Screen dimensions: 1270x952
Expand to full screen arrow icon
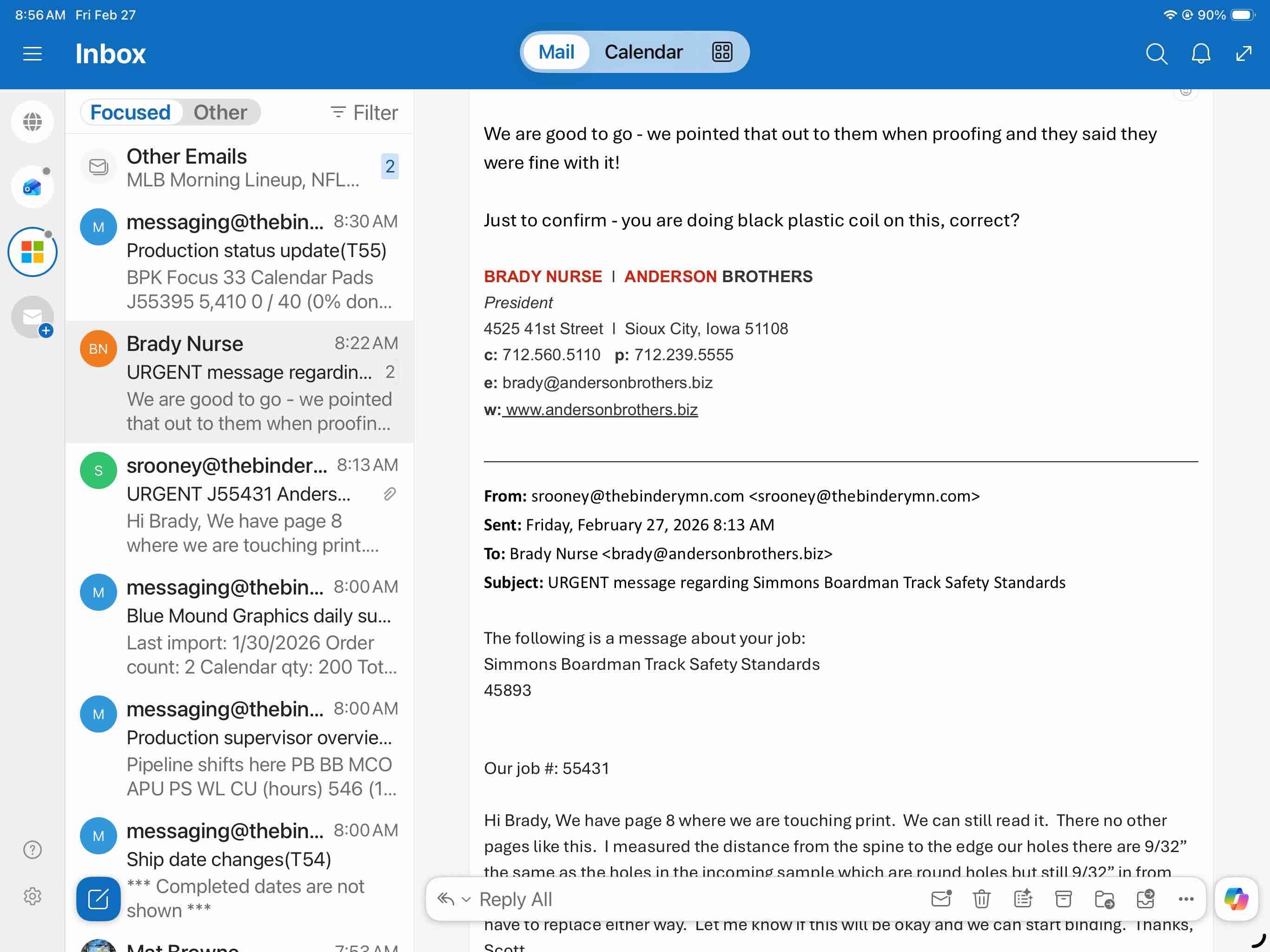pos(1244,53)
